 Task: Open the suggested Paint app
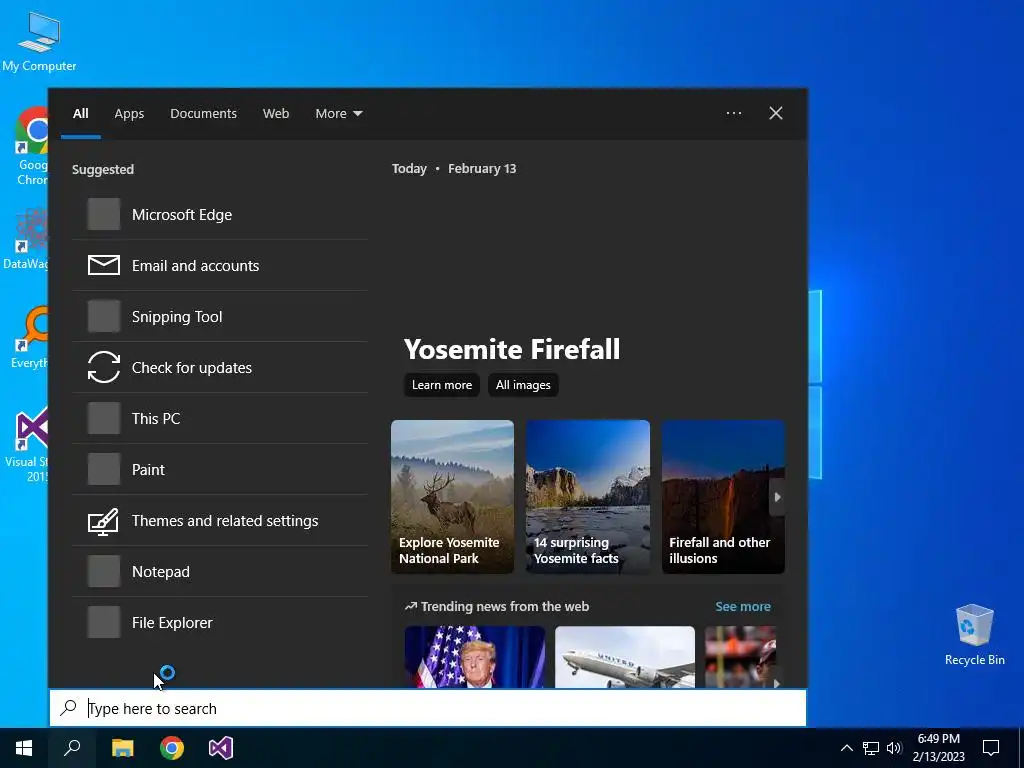[220, 469]
